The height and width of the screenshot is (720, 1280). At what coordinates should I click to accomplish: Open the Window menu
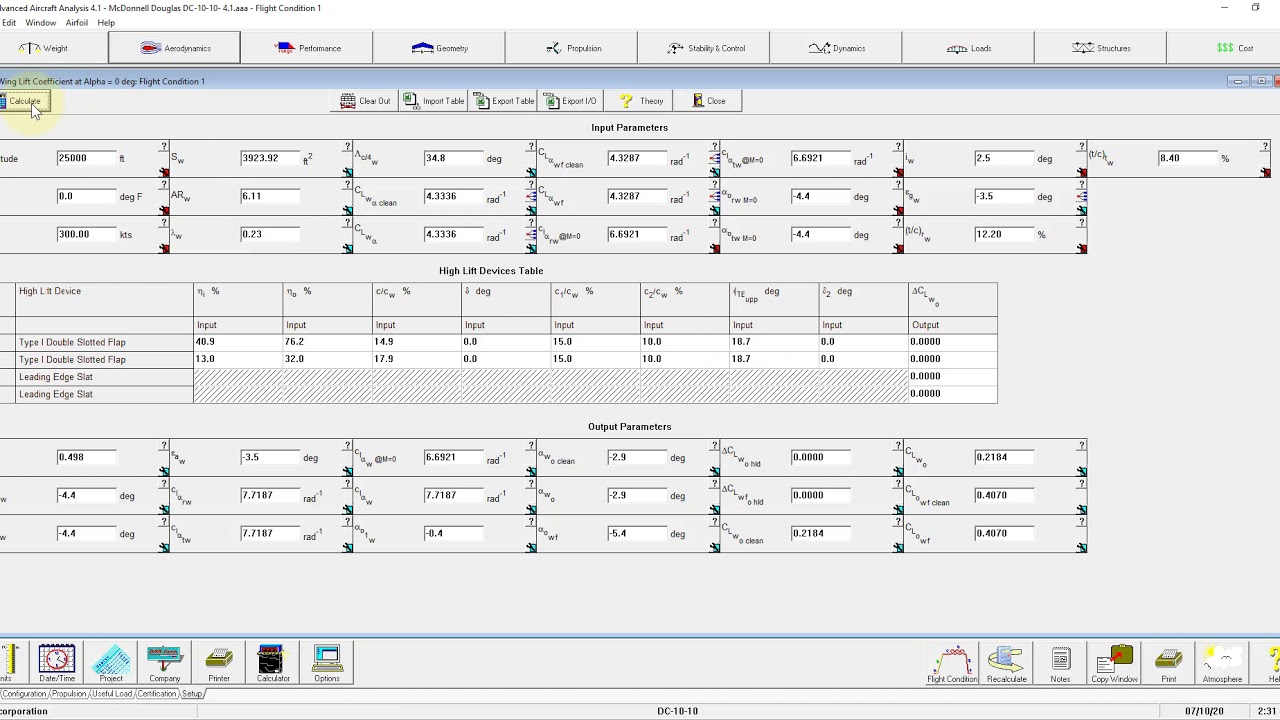tap(40, 22)
